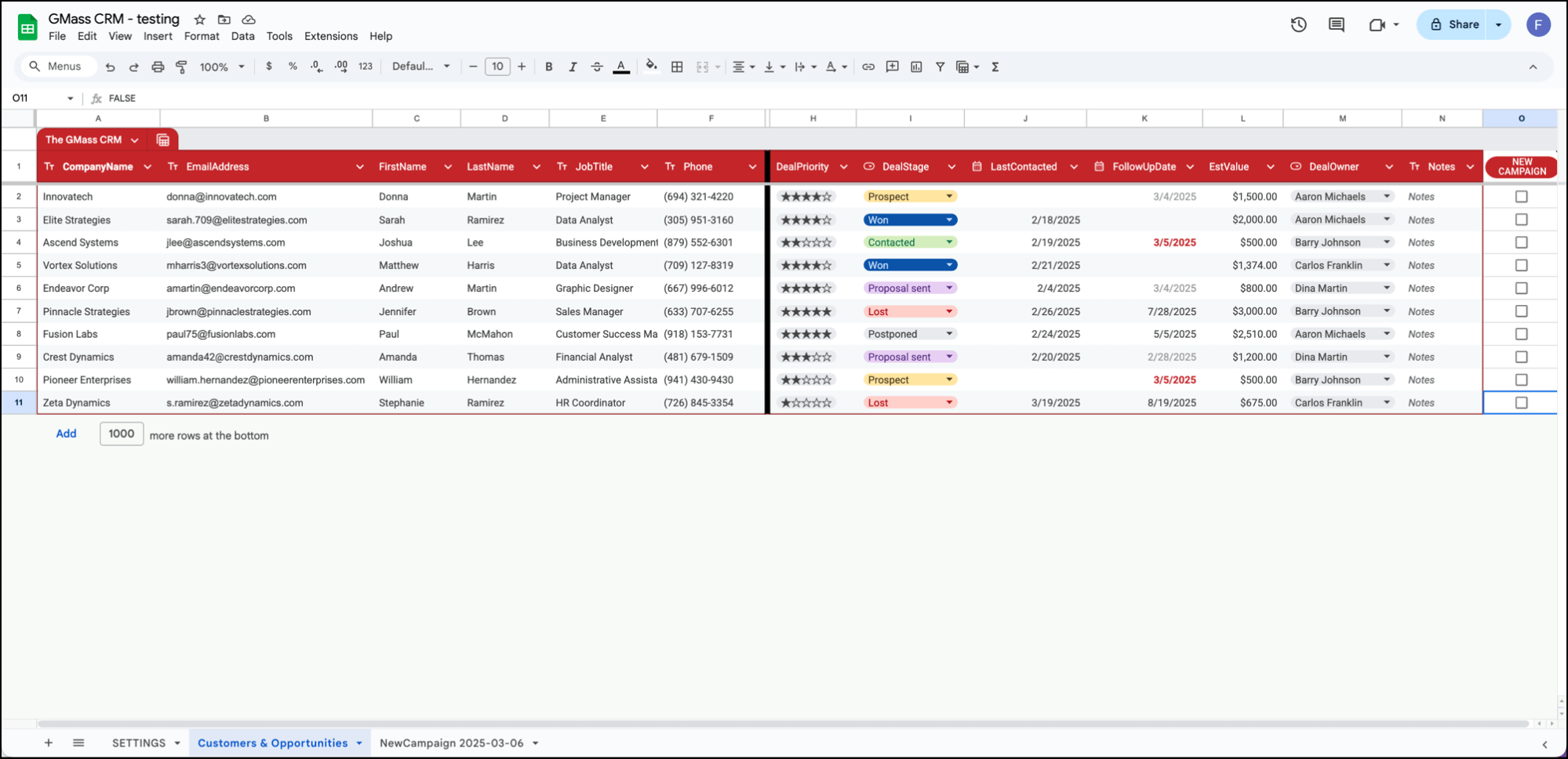This screenshot has width=1568, height=759.
Task: Check the campaign box for Vortex Solutions
Action: pyautogui.click(x=1521, y=265)
